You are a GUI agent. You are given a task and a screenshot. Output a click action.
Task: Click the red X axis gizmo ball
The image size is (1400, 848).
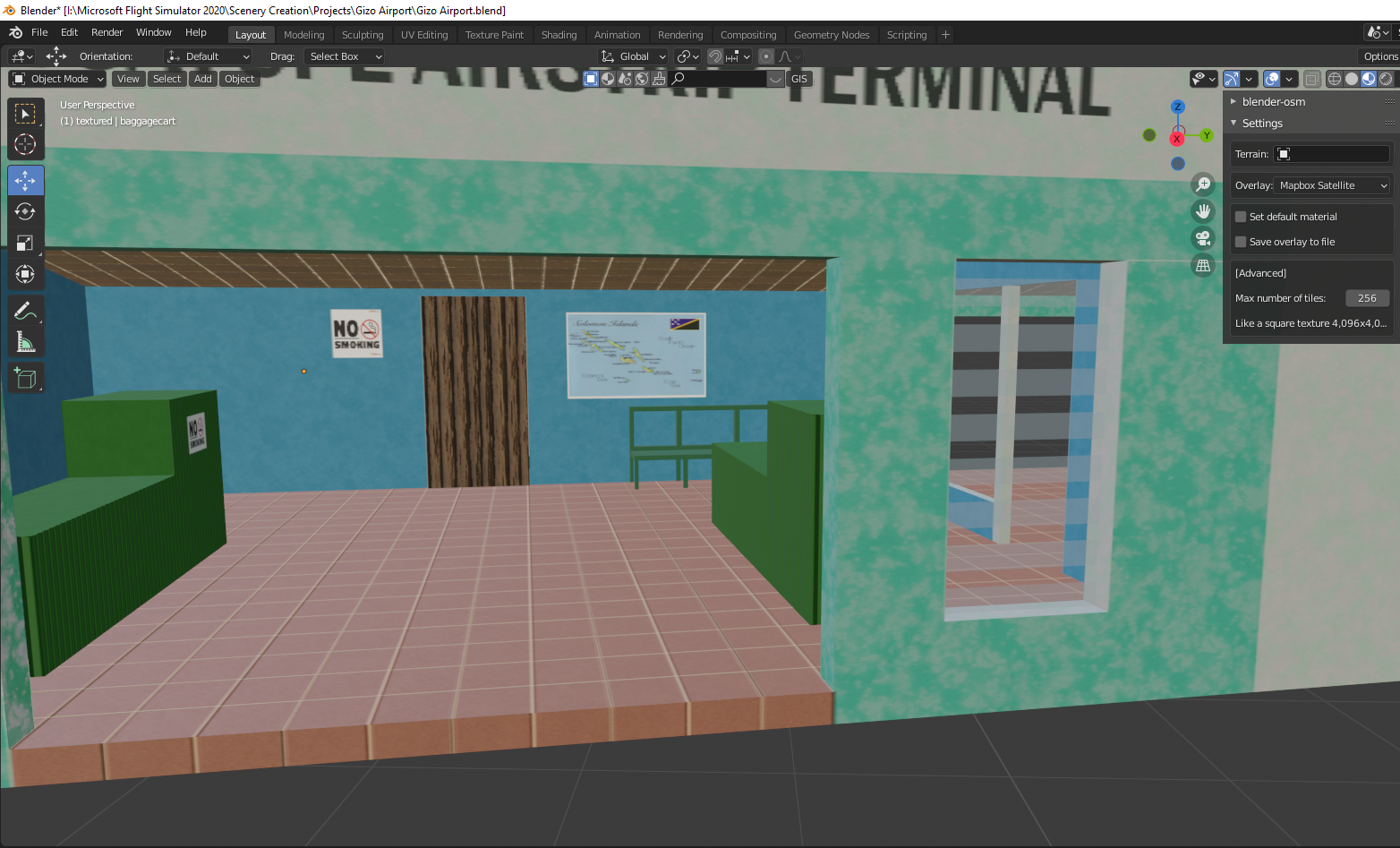click(1177, 138)
